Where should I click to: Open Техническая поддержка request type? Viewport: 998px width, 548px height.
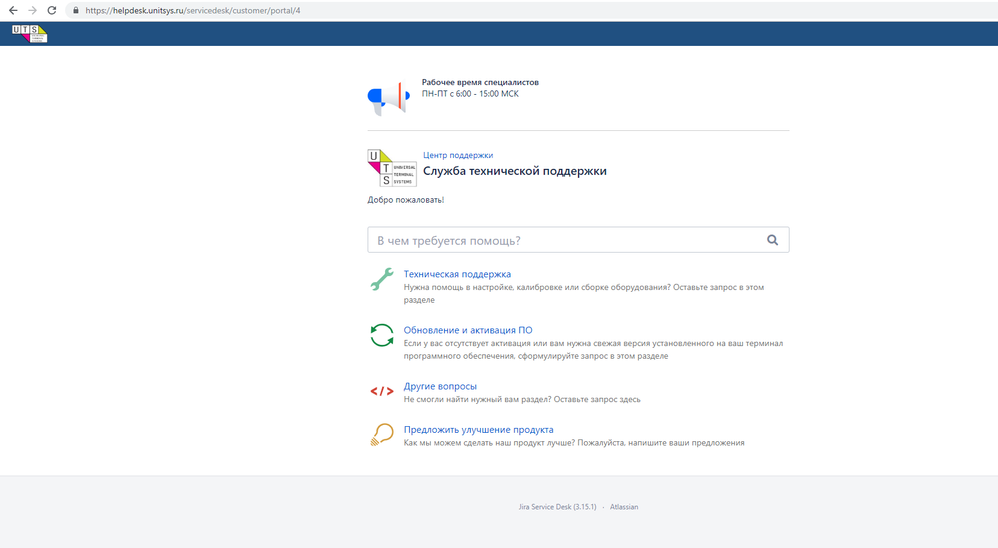pyautogui.click(x=457, y=274)
